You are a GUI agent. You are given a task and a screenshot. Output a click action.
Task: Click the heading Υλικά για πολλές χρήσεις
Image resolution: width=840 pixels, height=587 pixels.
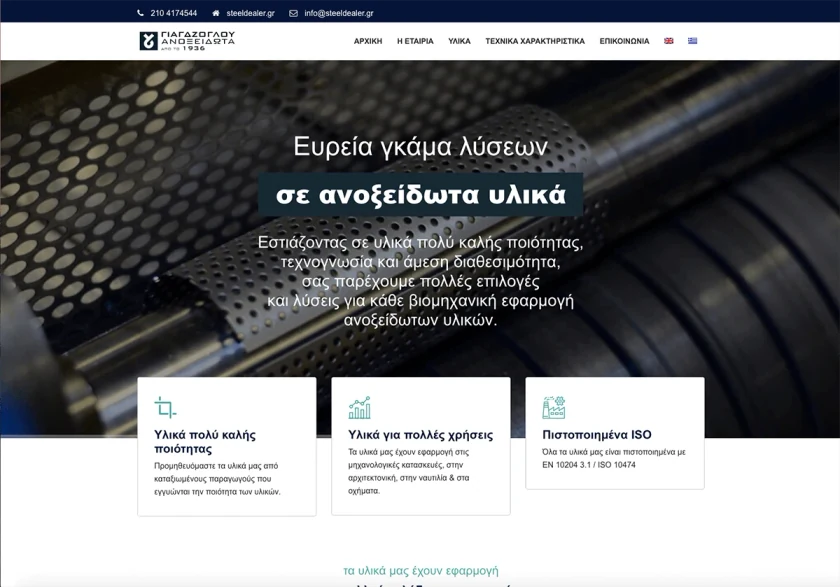(421, 435)
